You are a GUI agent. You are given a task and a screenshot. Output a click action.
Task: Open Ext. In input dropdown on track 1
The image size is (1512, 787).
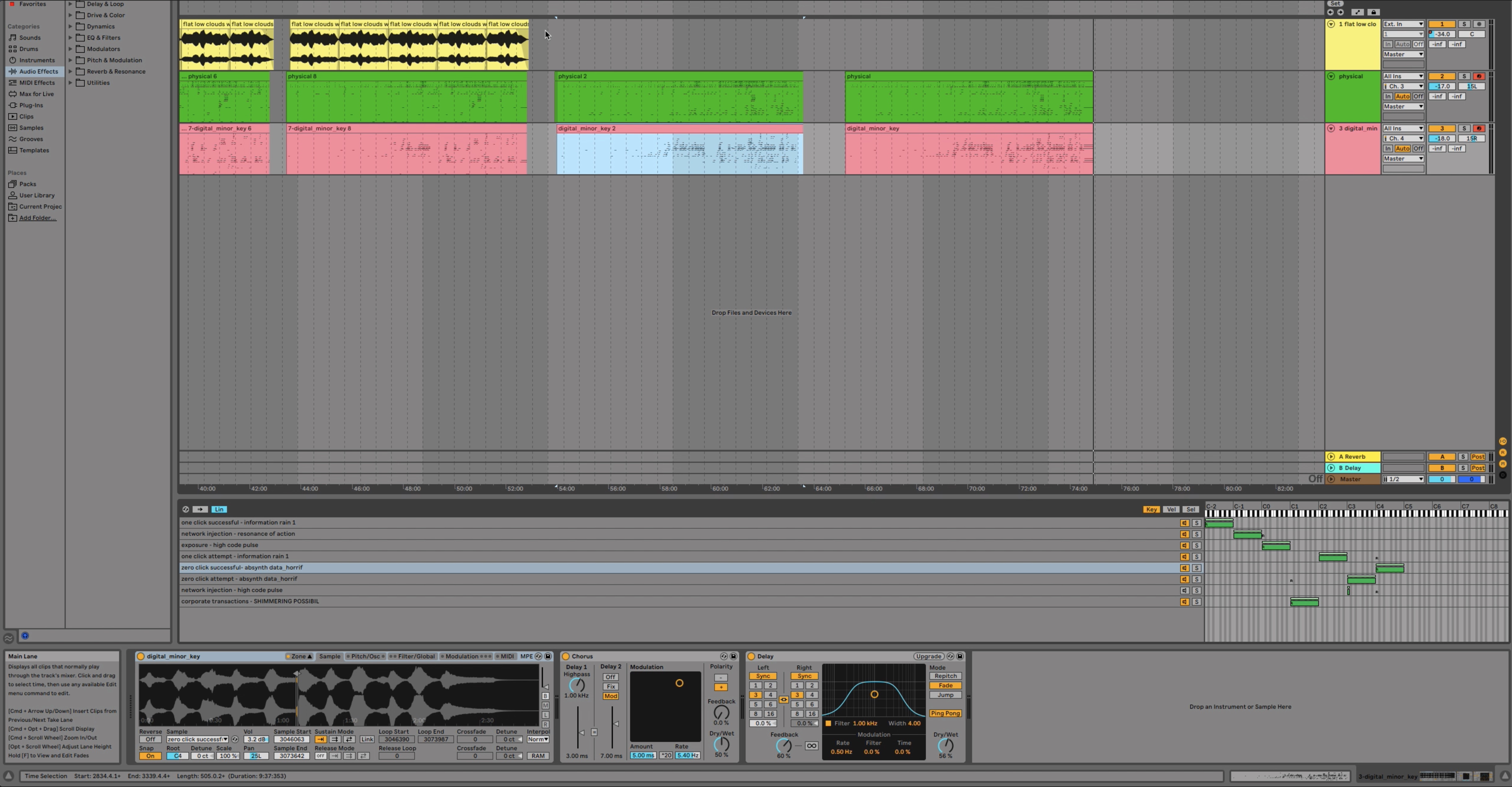[1403, 24]
